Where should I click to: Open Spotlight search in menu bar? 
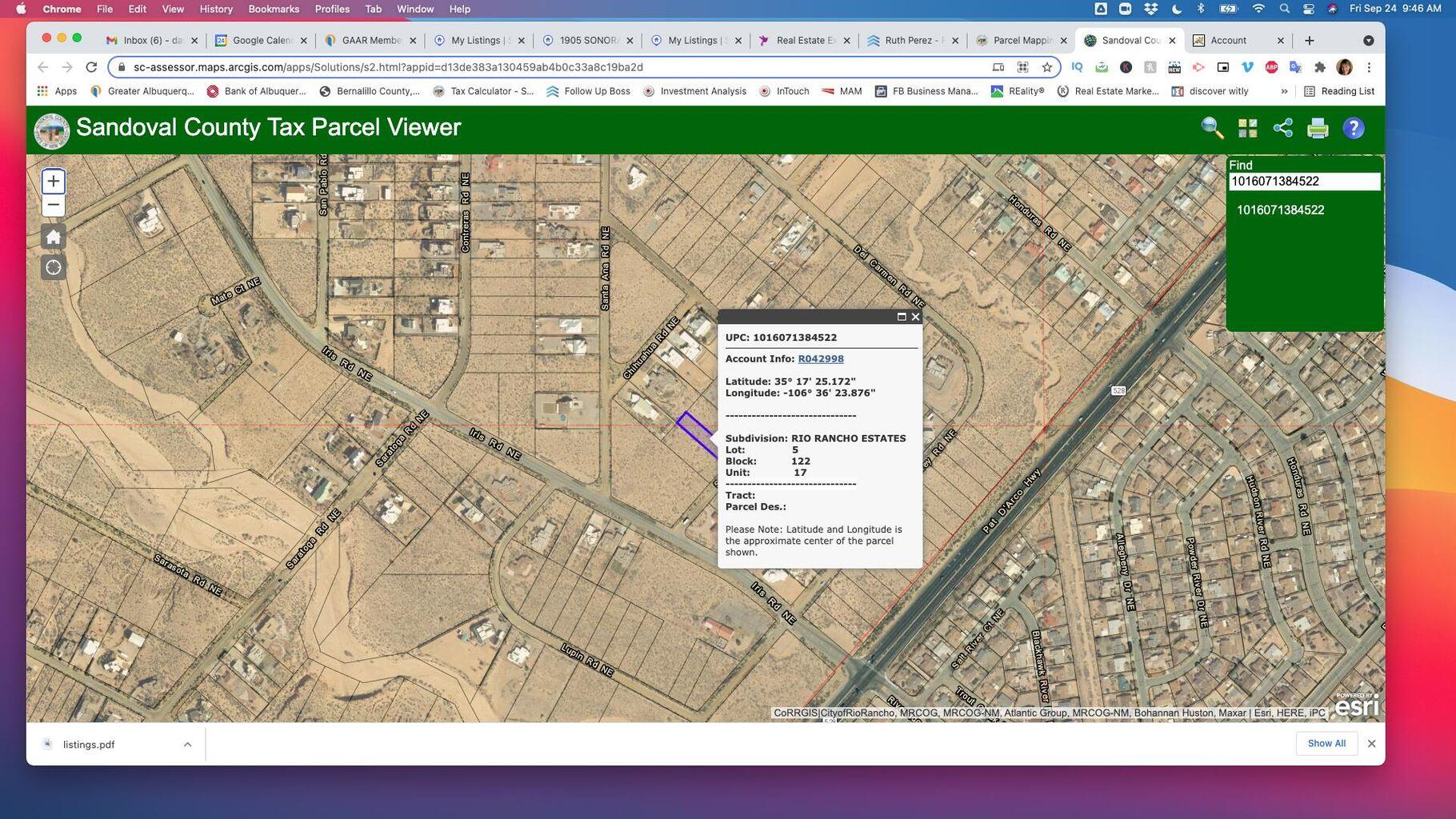(1284, 9)
